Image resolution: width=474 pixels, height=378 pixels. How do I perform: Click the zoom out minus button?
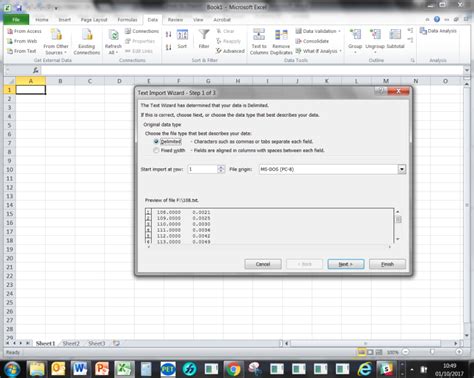point(405,352)
